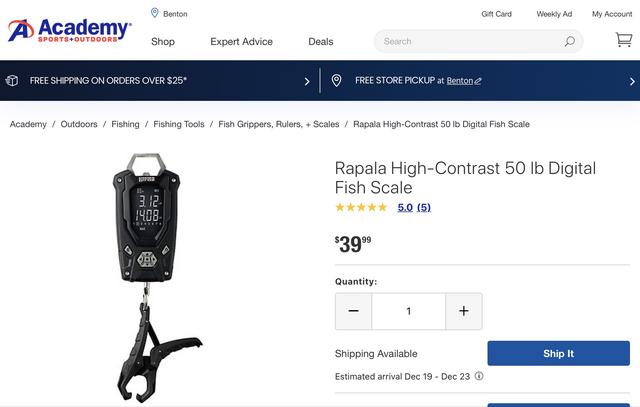Go to Fishing Tools breadcrumb

pyautogui.click(x=179, y=124)
